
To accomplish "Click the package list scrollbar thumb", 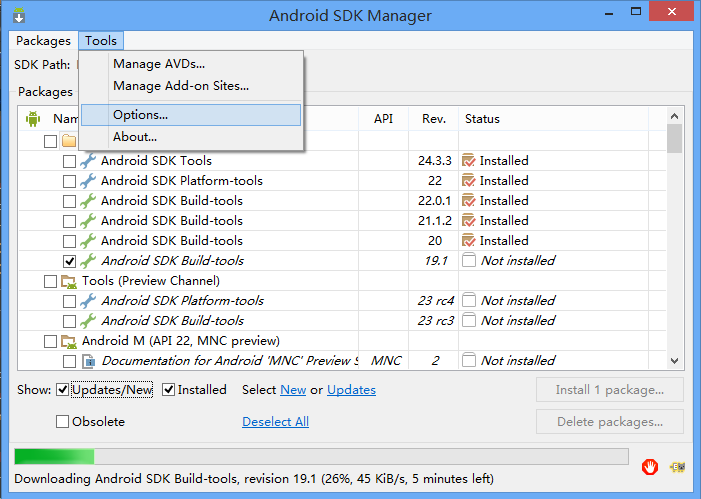I will 675,139.
